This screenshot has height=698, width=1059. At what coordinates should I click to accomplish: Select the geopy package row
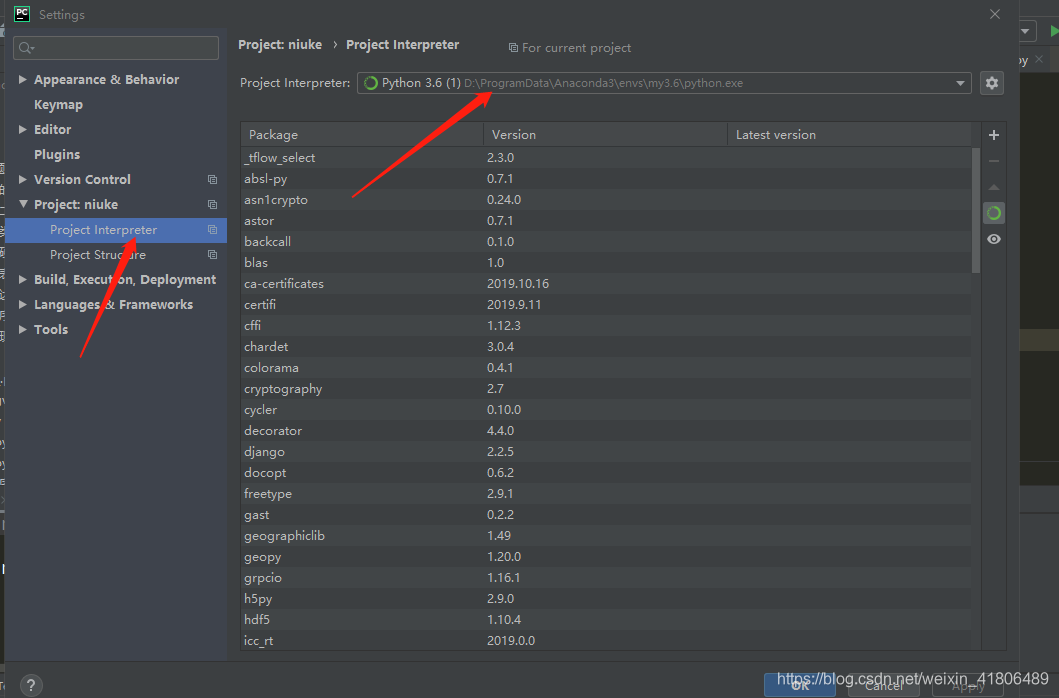[606, 557]
